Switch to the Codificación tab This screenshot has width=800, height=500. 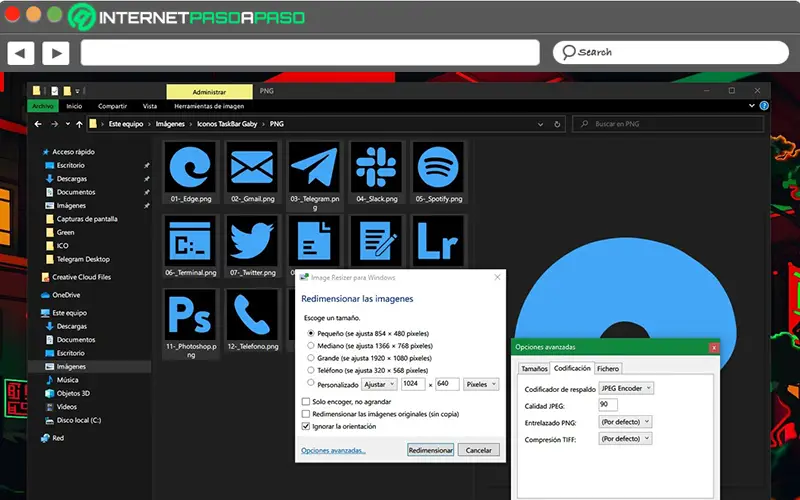(572, 368)
